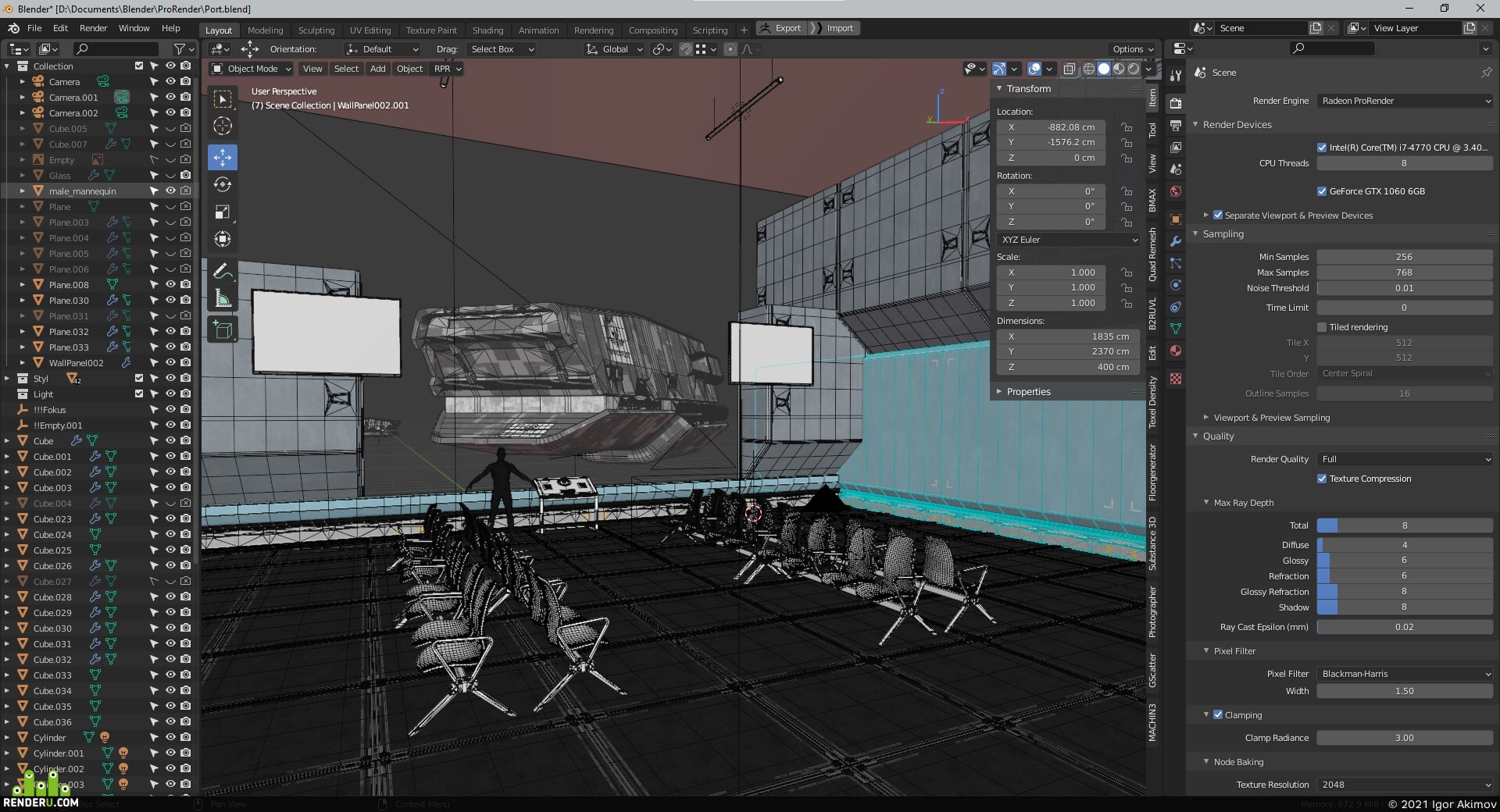Image resolution: width=1500 pixels, height=812 pixels.
Task: Choose the Measure tool icon
Action: 223,298
